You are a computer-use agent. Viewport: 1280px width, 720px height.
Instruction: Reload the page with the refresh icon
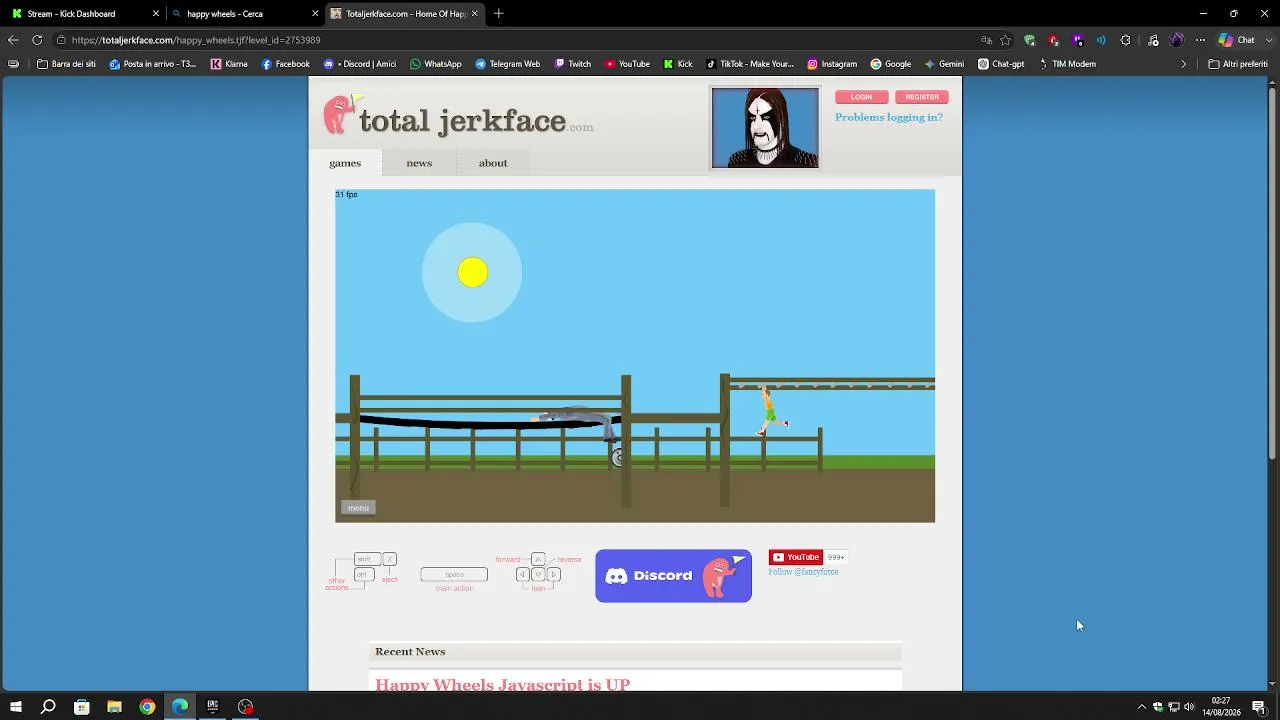point(37,40)
